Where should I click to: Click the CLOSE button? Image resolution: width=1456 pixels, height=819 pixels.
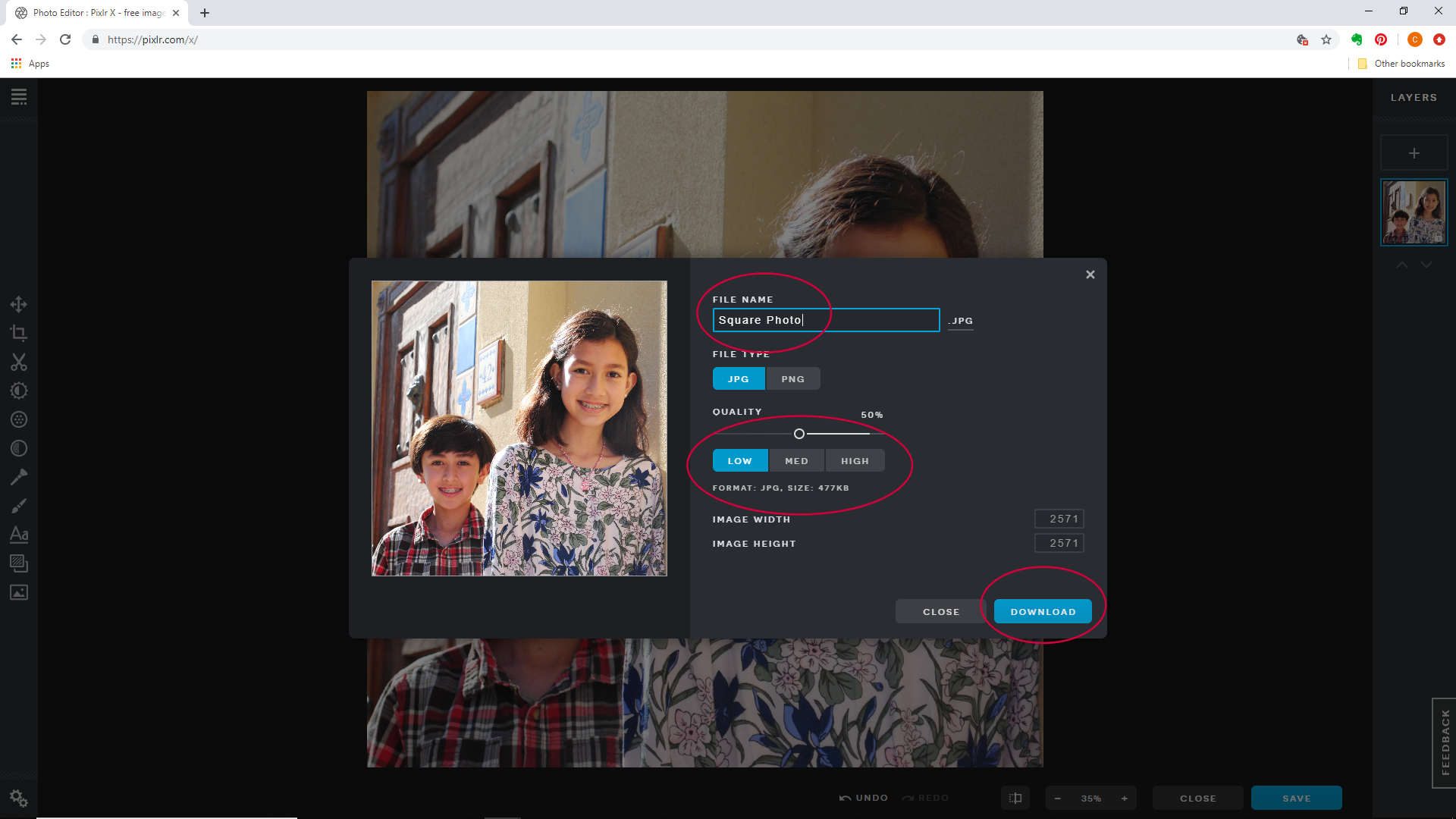pyautogui.click(x=942, y=611)
